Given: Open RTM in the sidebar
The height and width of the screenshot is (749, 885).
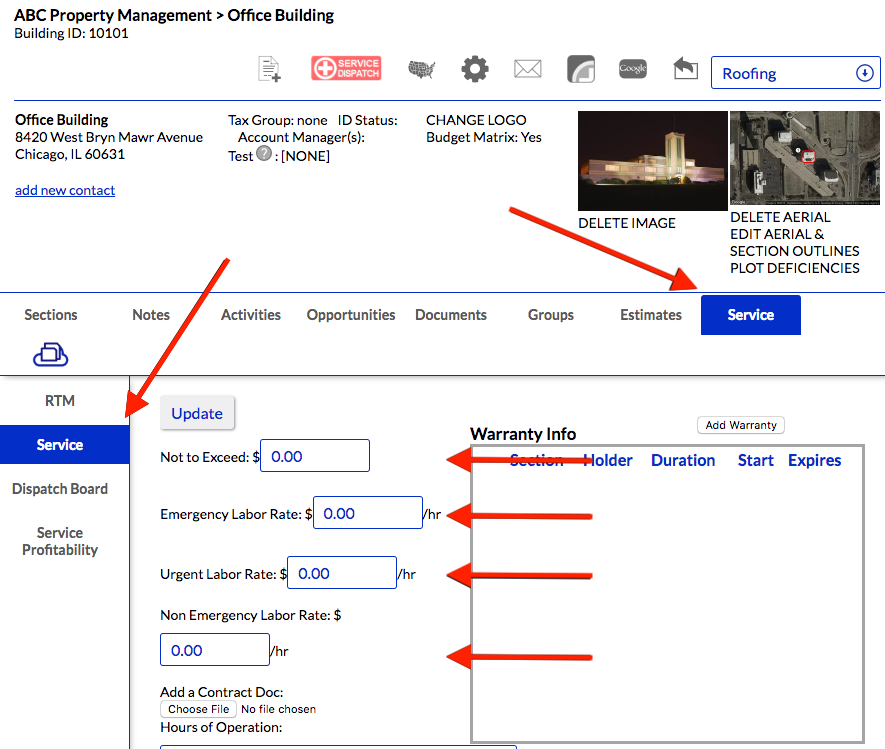Looking at the screenshot, I should tap(60, 401).
